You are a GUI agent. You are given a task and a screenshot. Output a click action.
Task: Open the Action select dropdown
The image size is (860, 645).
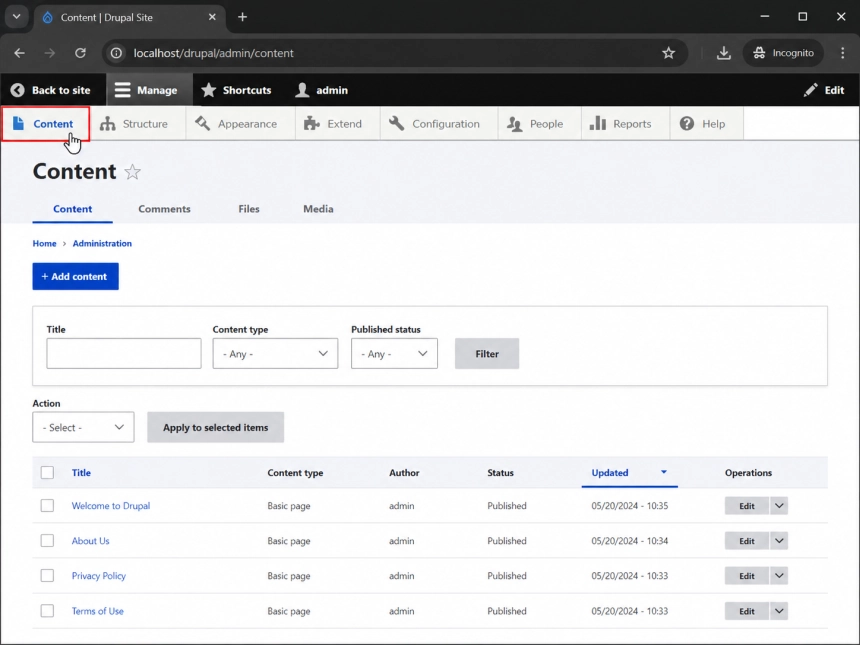tap(83, 427)
